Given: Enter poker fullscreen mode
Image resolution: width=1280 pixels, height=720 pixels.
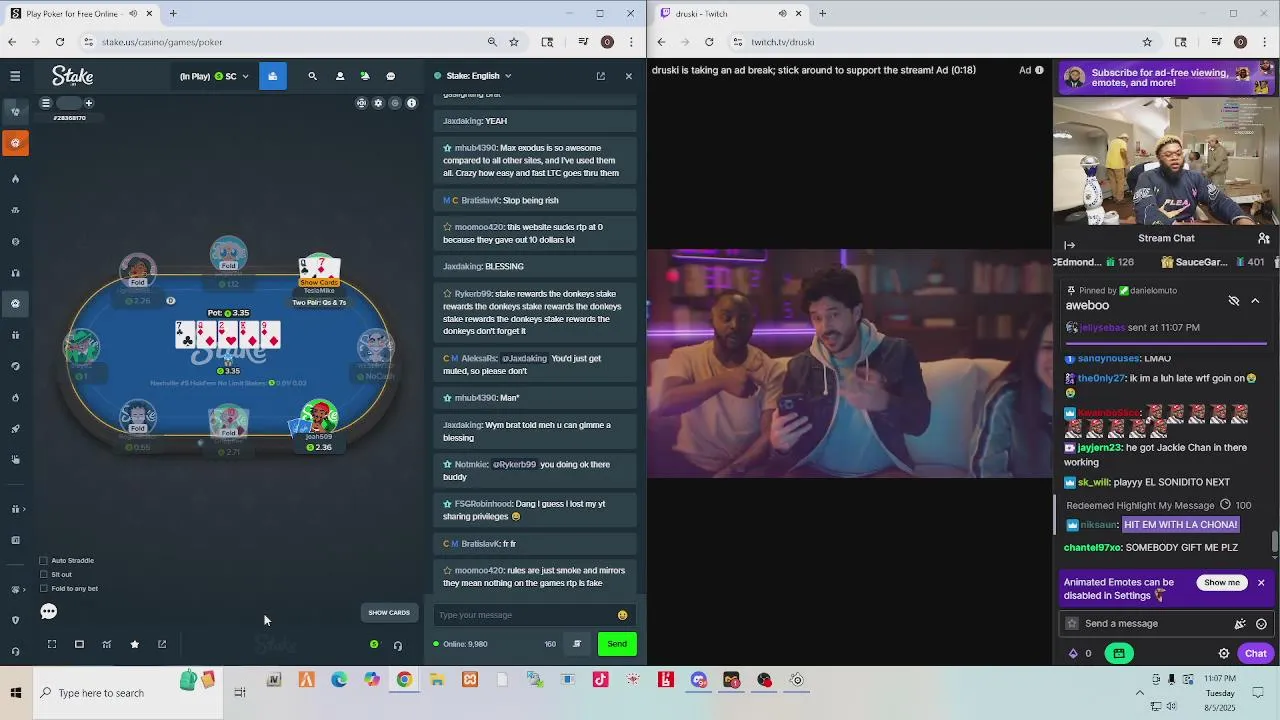Looking at the screenshot, I should click(52, 644).
